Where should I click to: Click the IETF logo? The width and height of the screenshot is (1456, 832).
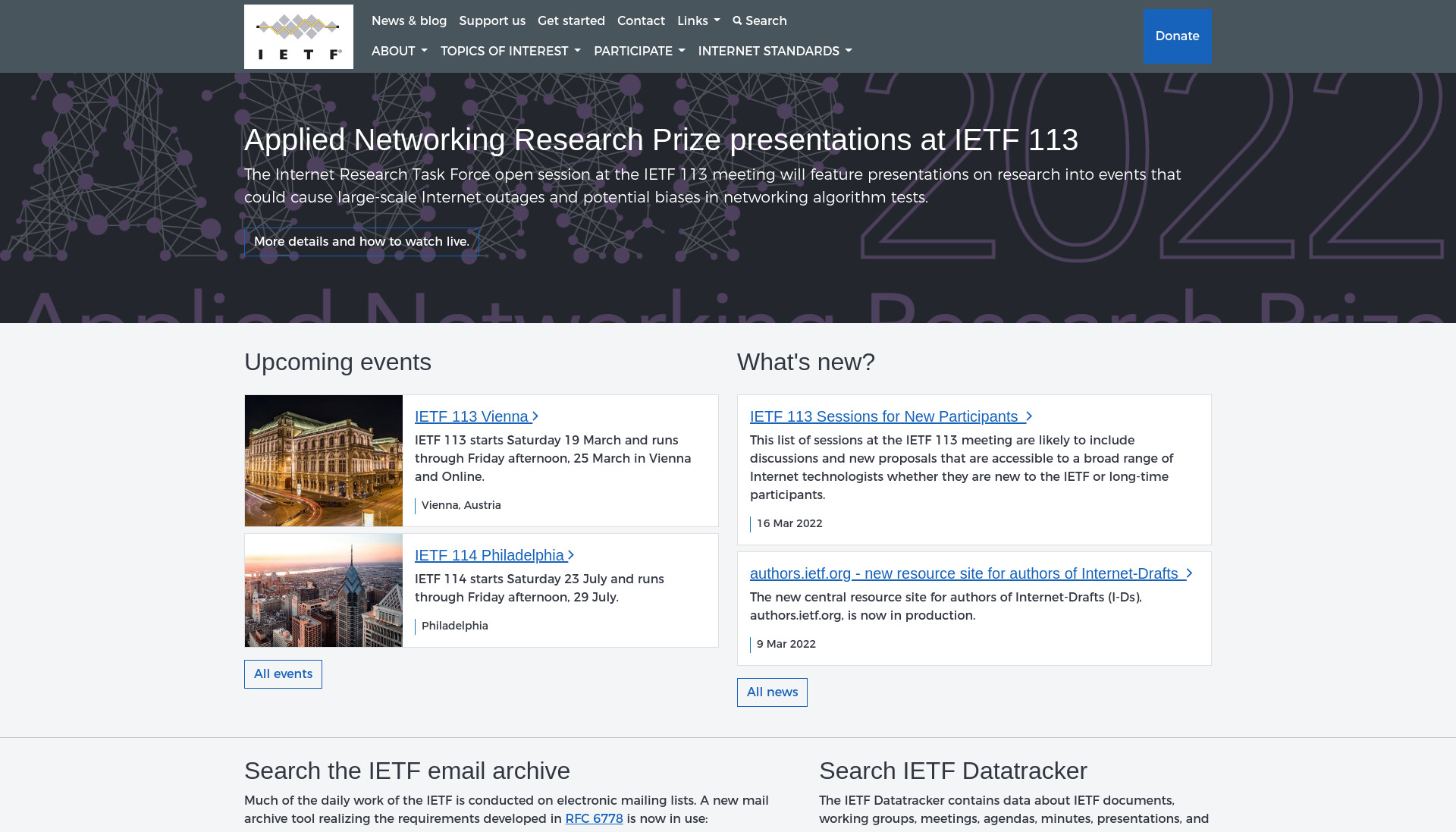[x=299, y=36]
